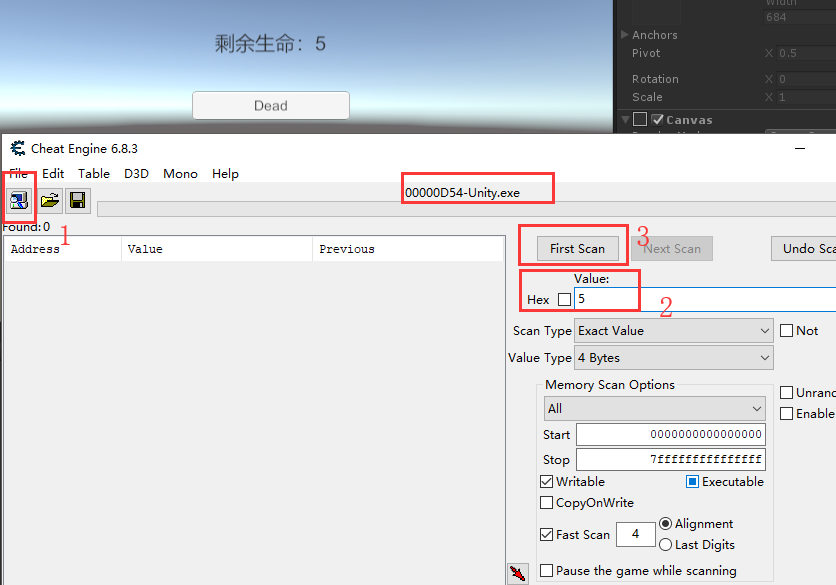This screenshot has width=836, height=585.
Task: Enable the Hex checkbox
Action: [564, 299]
